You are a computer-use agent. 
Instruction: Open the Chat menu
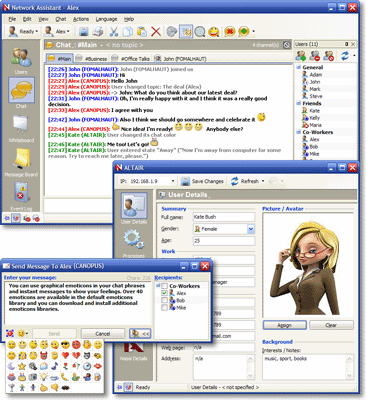61,19
